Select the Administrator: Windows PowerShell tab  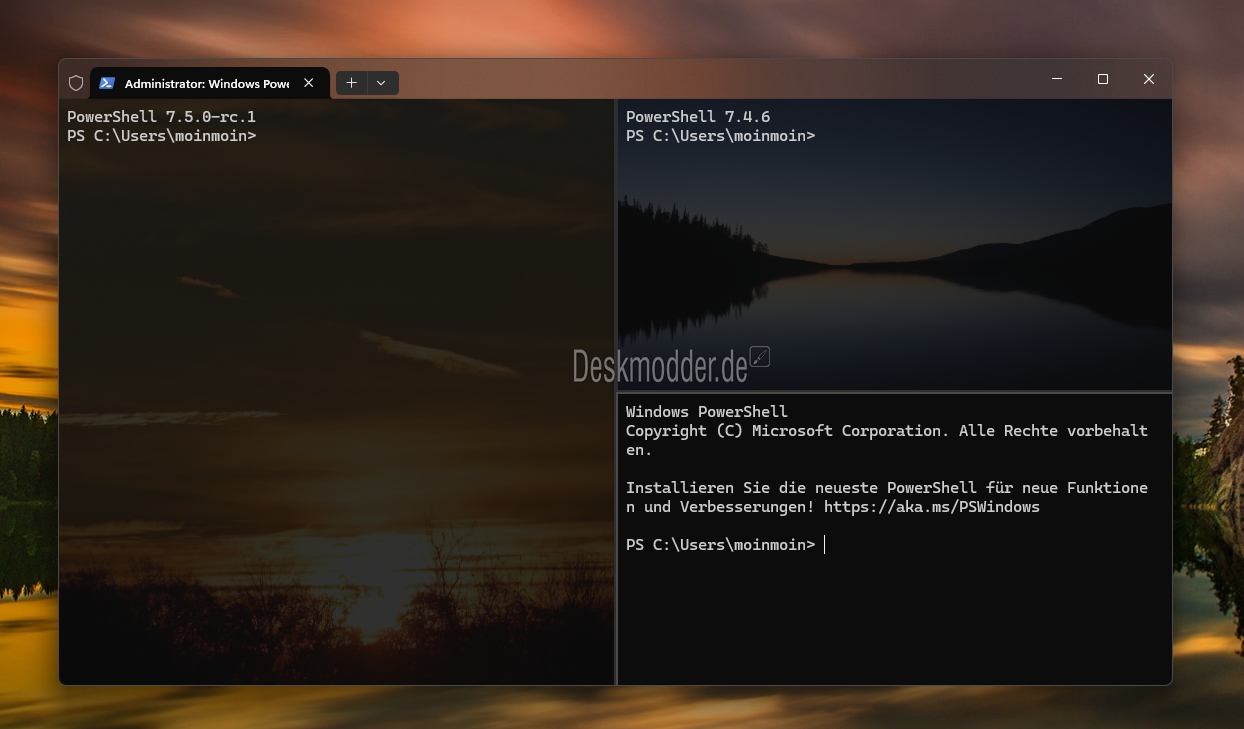coord(210,83)
